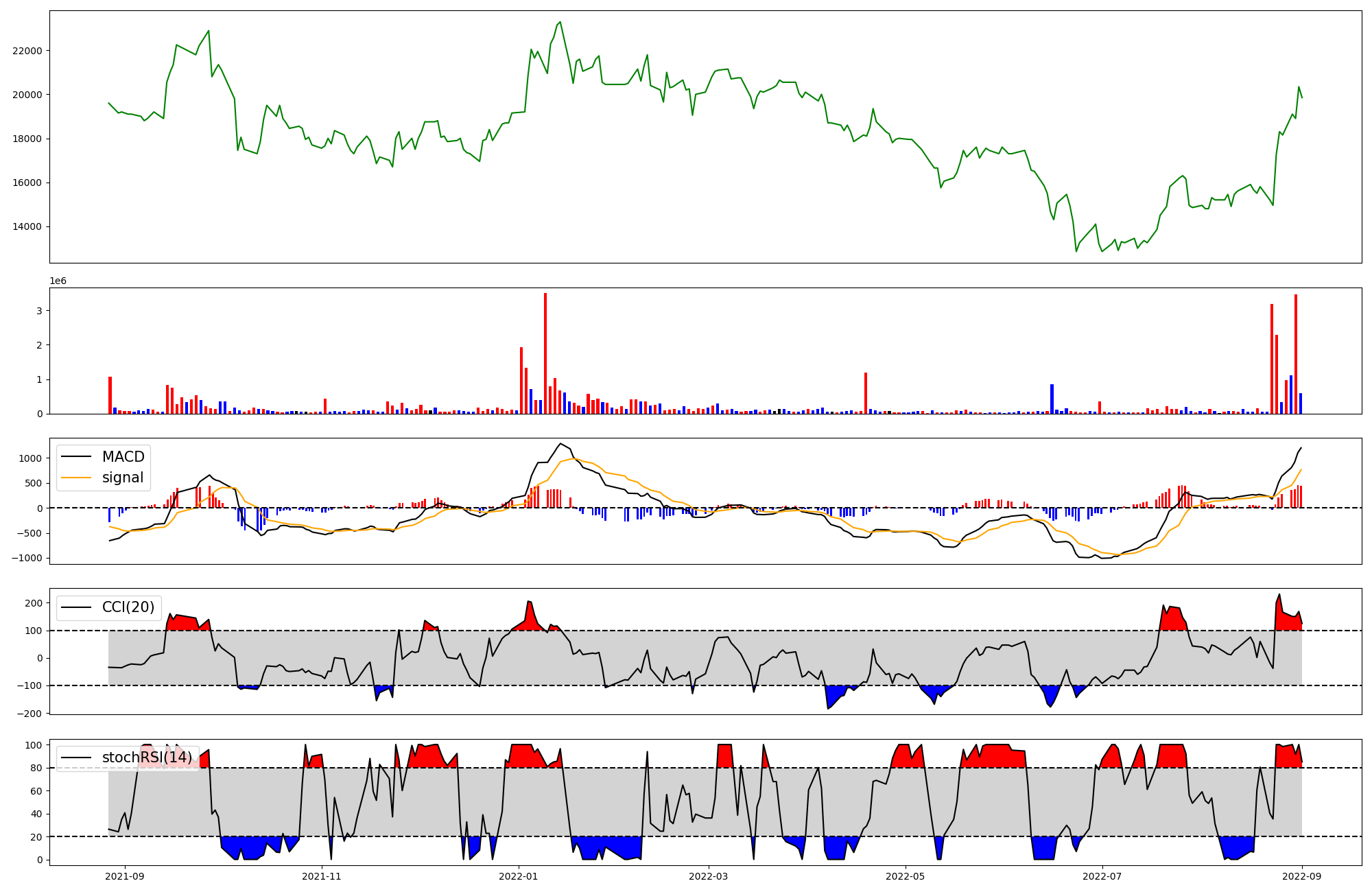Click the 2022-05 x-axis date label
This screenshot has height=892, width=1372.
[905, 876]
